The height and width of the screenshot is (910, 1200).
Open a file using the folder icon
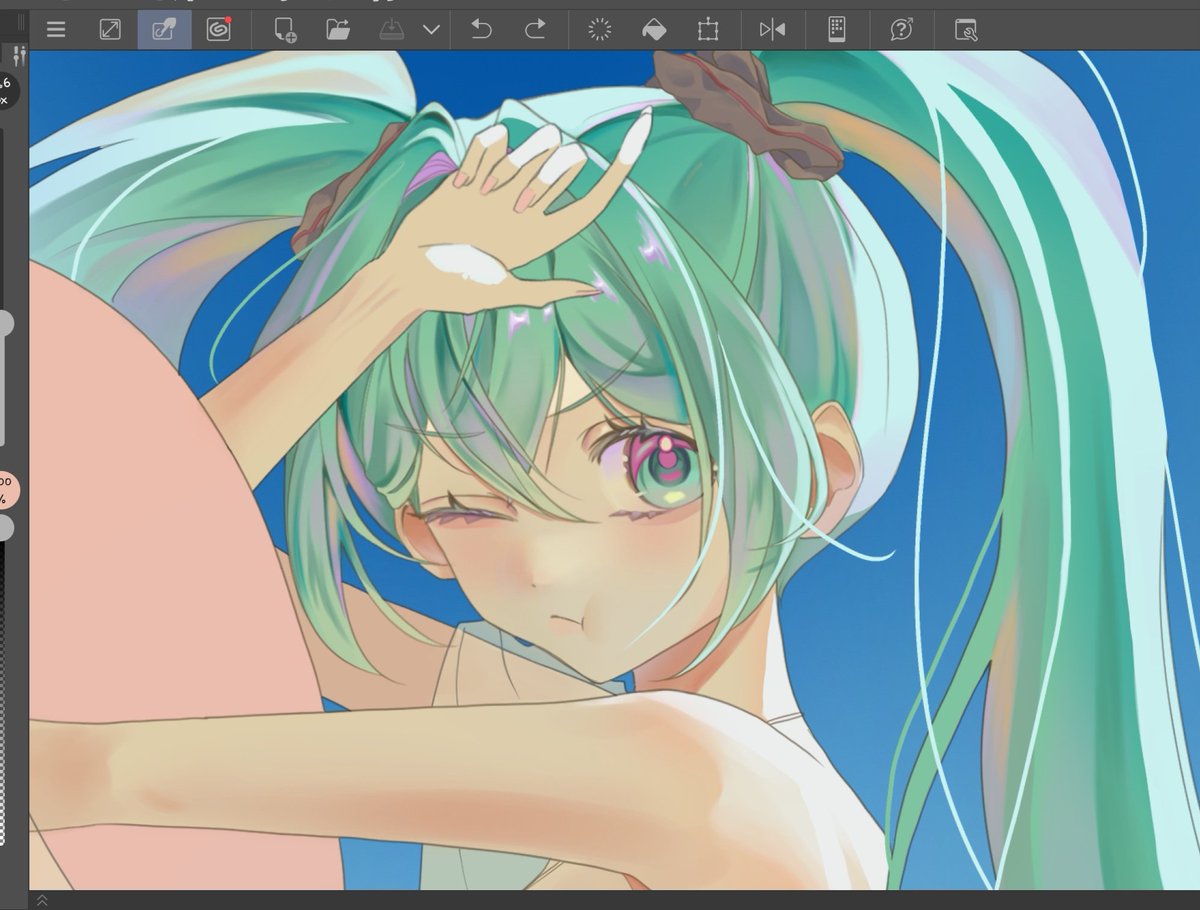(x=338, y=30)
